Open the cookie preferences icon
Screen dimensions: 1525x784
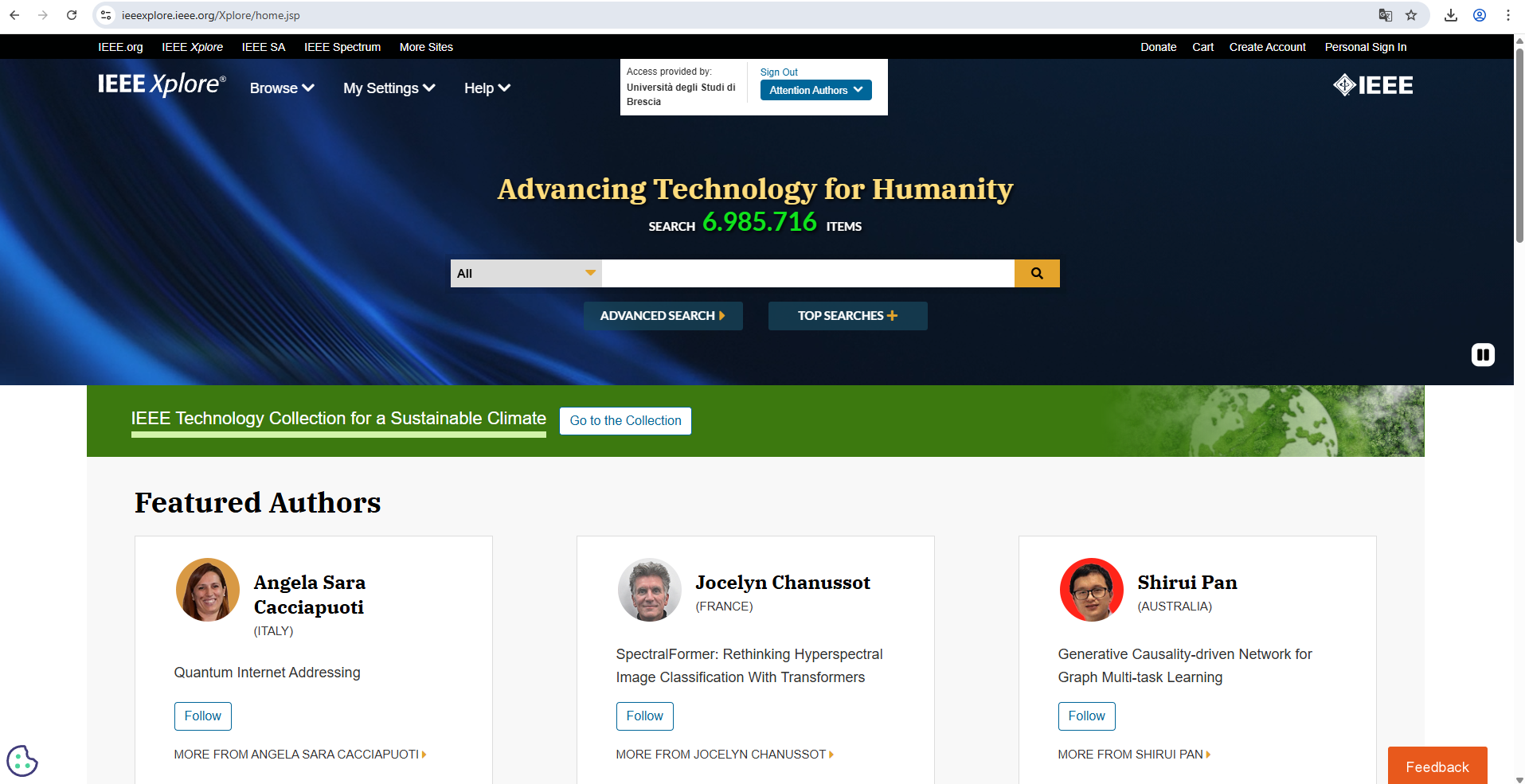22,761
